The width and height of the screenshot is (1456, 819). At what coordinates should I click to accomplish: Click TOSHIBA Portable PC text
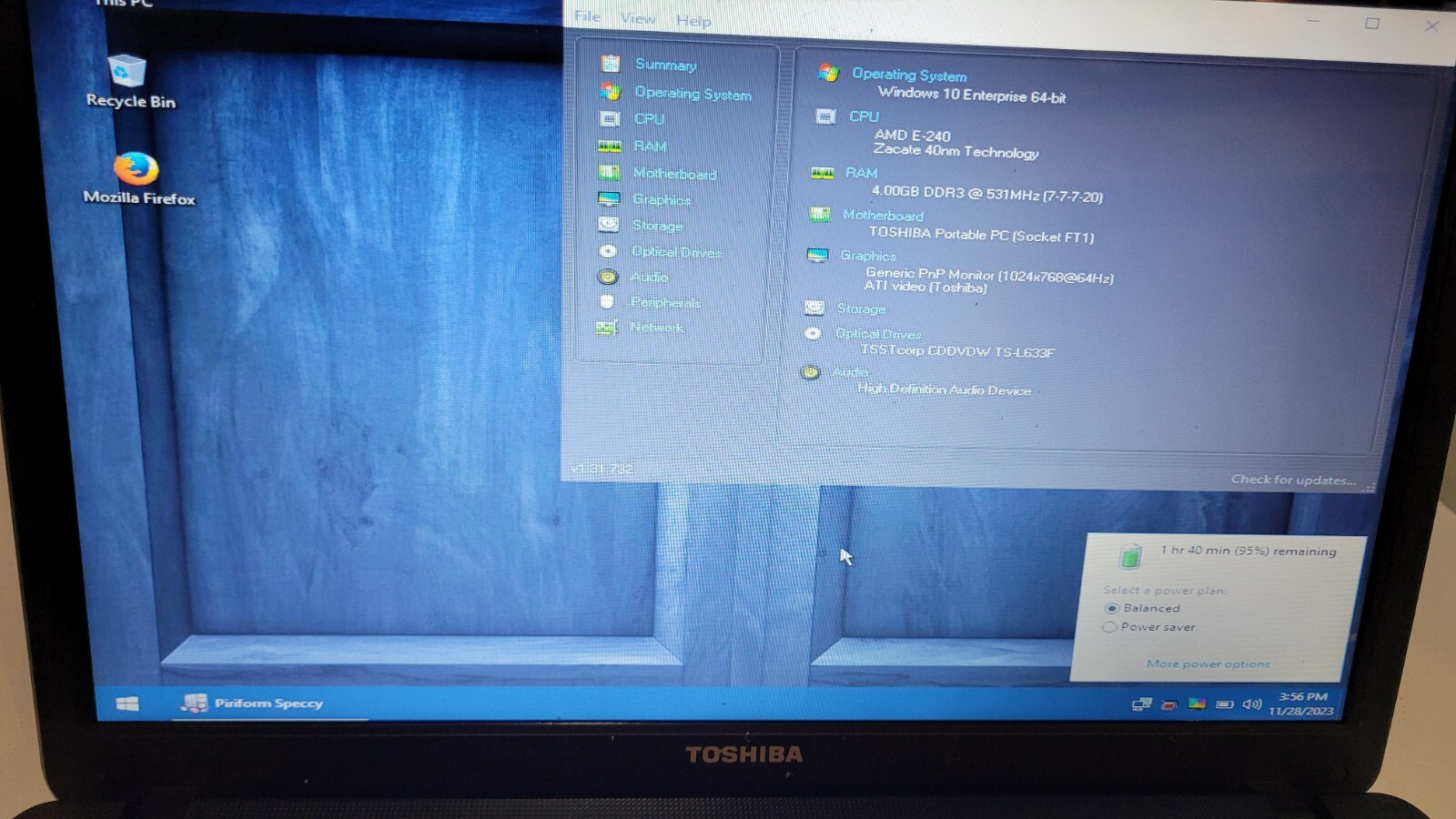982,235
